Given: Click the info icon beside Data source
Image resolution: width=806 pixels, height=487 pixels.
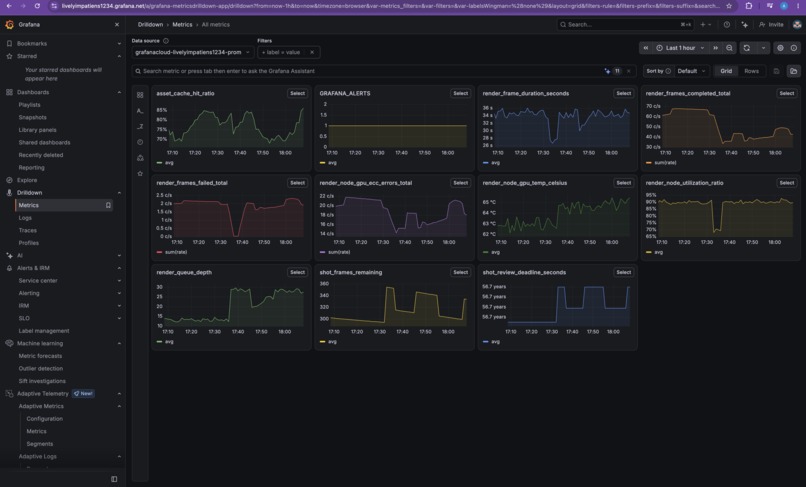Looking at the screenshot, I should (x=166, y=41).
